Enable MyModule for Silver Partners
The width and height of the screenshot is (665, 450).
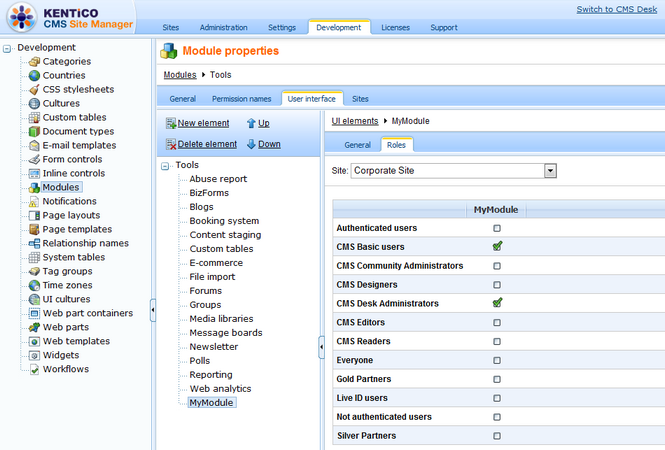click(x=497, y=436)
